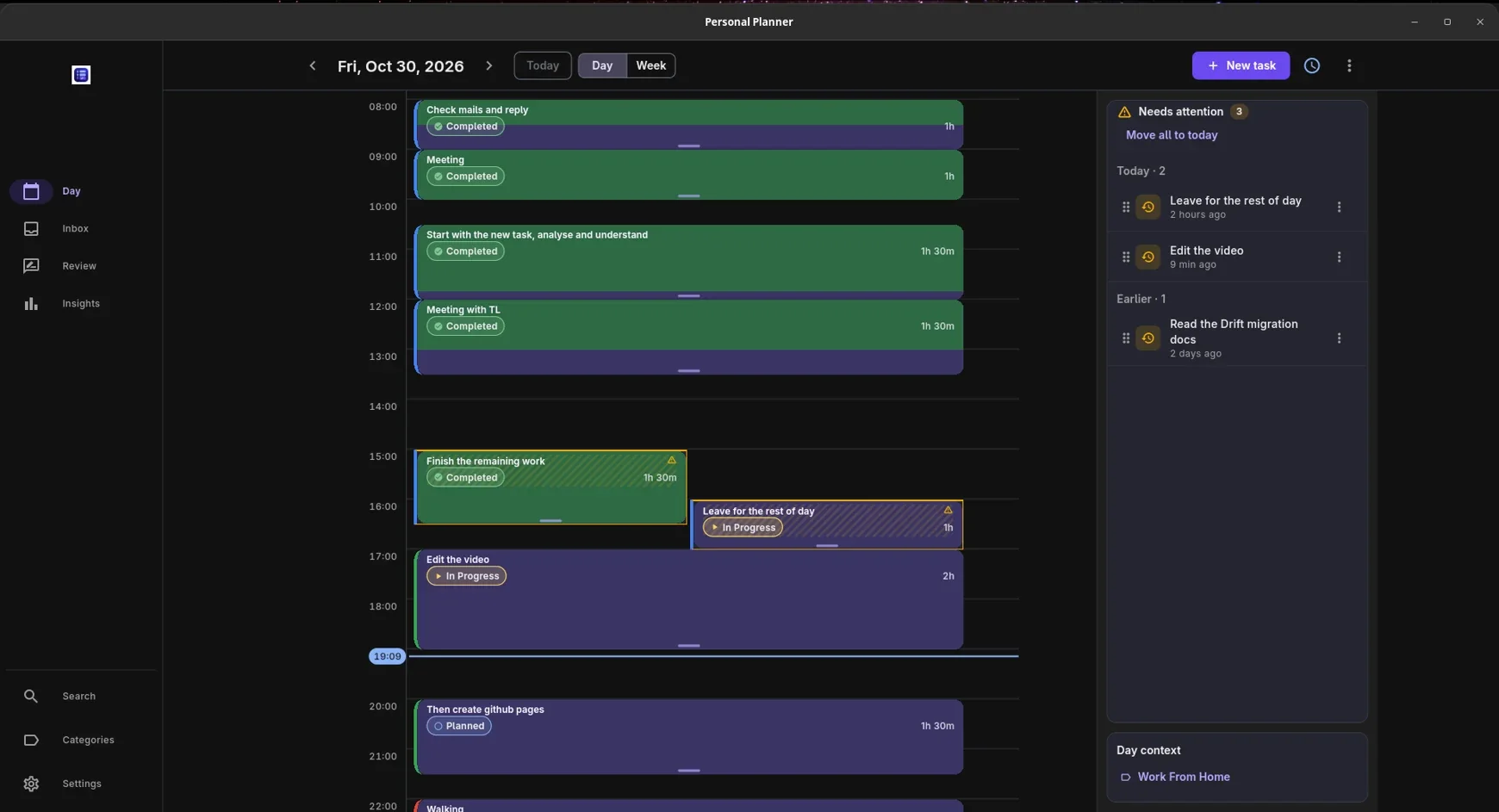Open options menu for Read the Drift migration docs
The image size is (1499, 812).
click(1339, 338)
